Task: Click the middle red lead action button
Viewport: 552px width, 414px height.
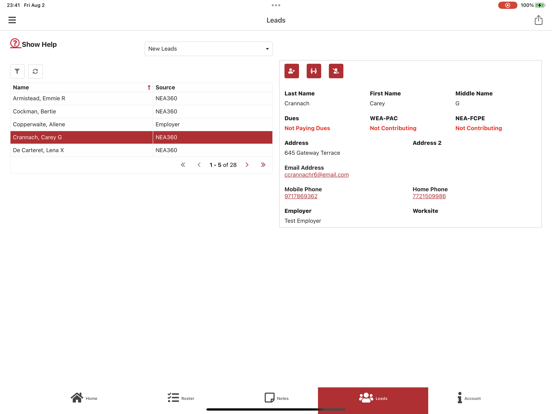Action: (314, 71)
